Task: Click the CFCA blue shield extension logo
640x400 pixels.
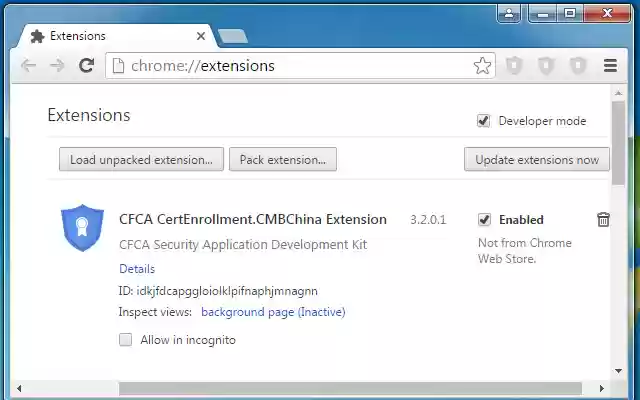Action: click(x=82, y=228)
